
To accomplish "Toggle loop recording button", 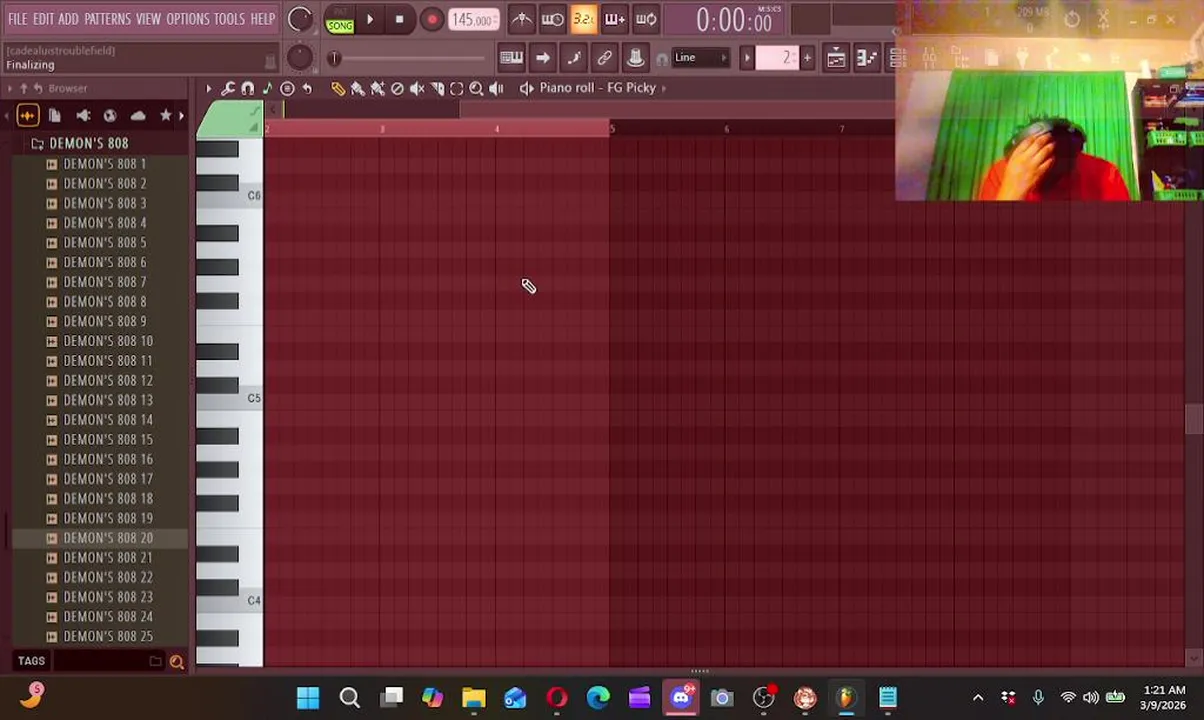I will click(x=646, y=19).
